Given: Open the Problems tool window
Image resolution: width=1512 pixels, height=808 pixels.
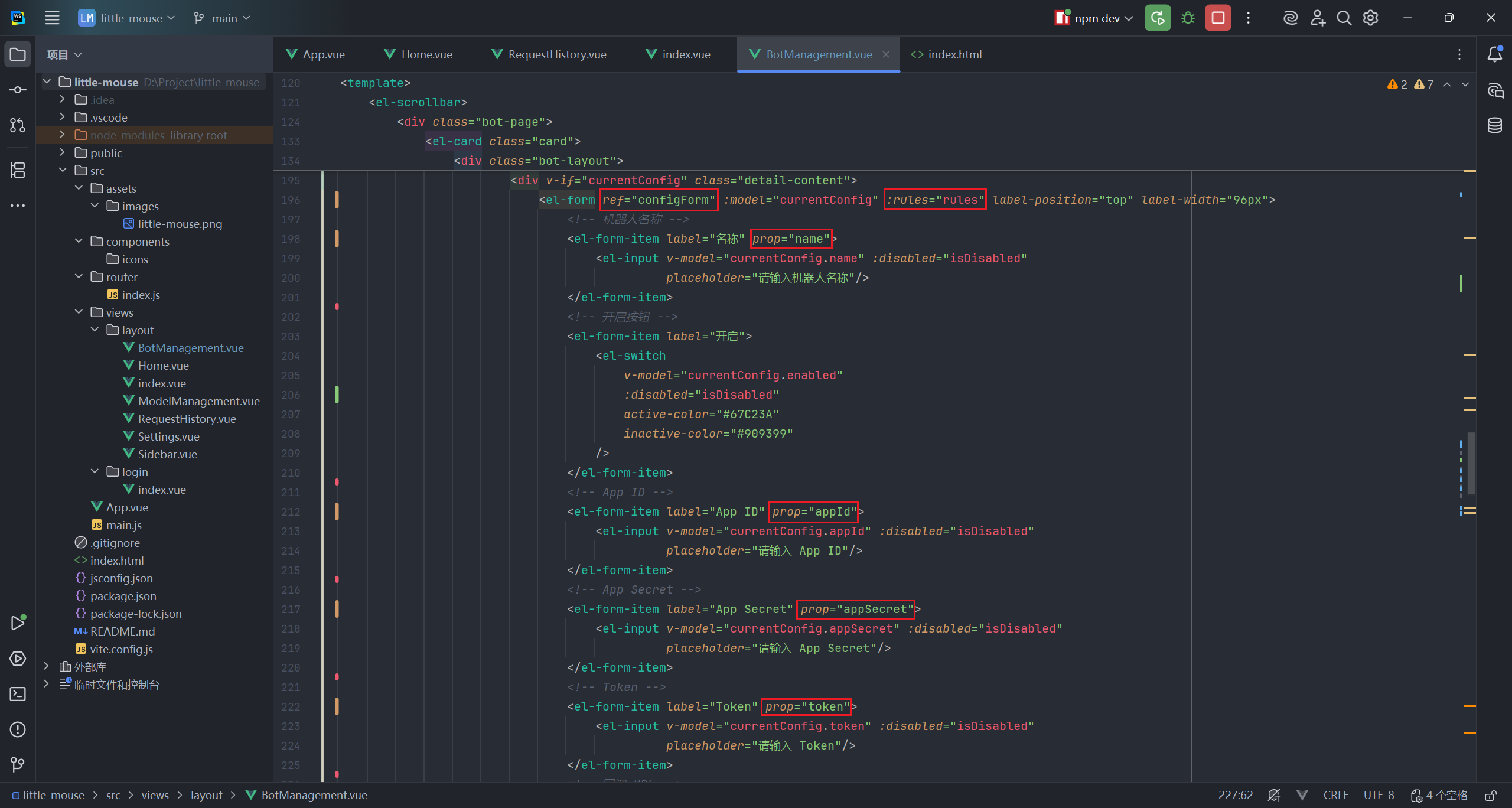Looking at the screenshot, I should coord(18,729).
